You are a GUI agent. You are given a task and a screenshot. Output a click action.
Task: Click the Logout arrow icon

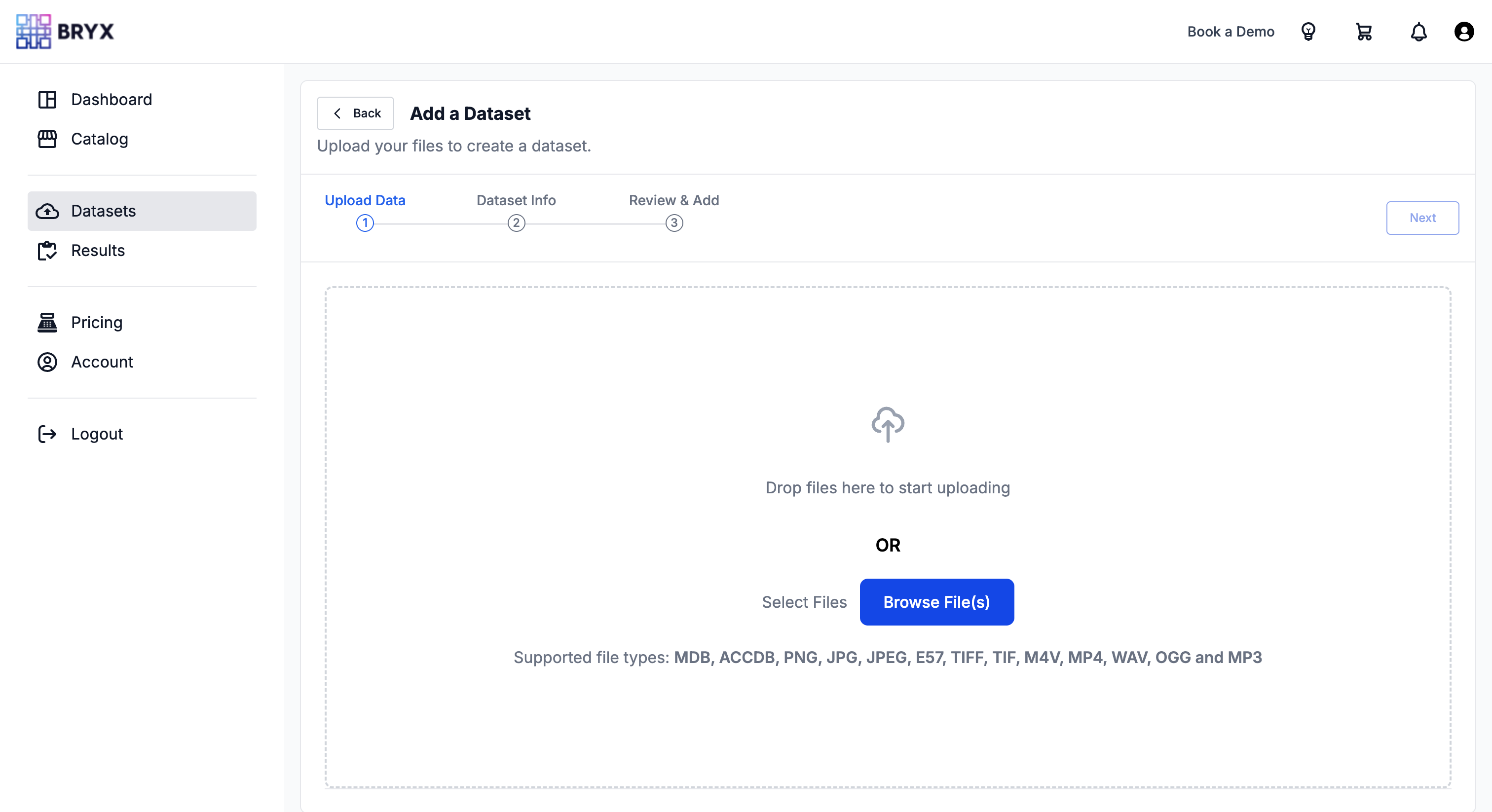click(47, 434)
